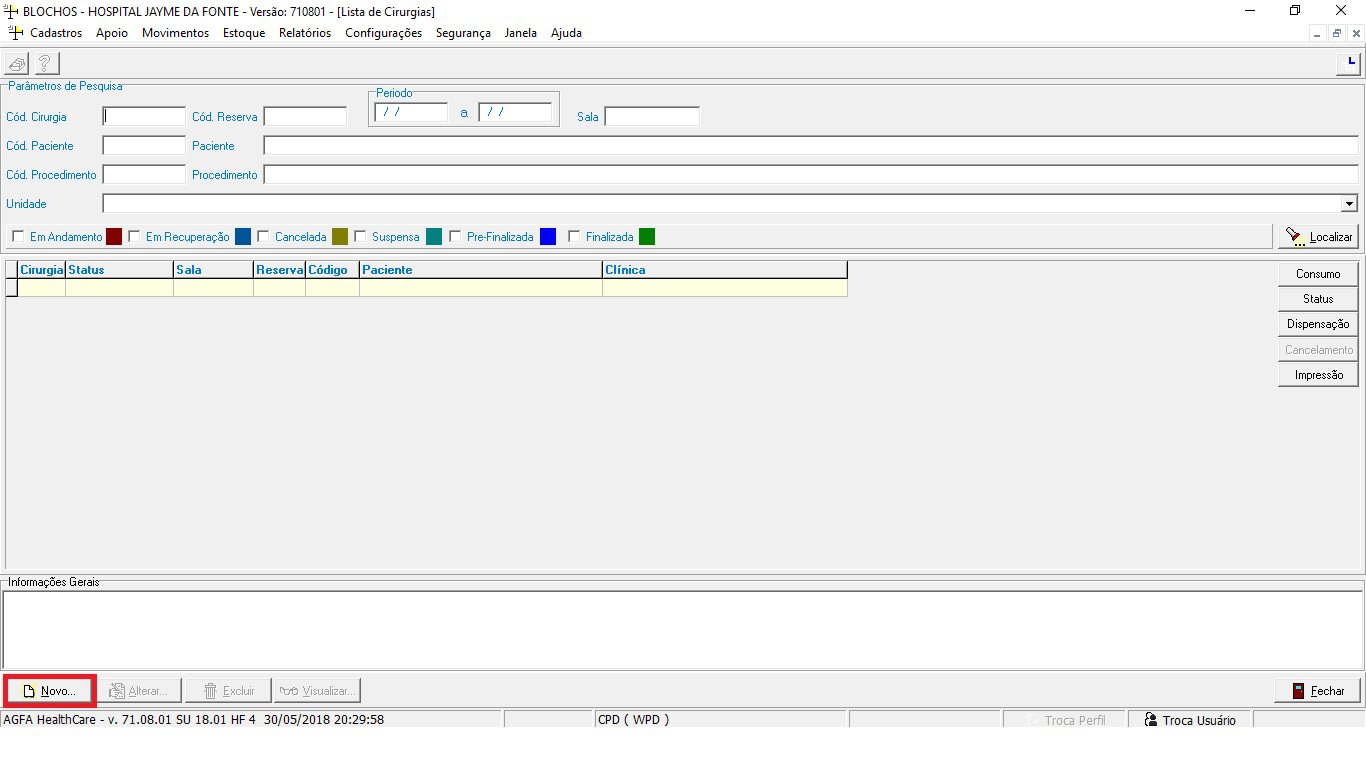Click the Status column header in grid
Viewport: 1366px width, 768px height.
[120, 270]
